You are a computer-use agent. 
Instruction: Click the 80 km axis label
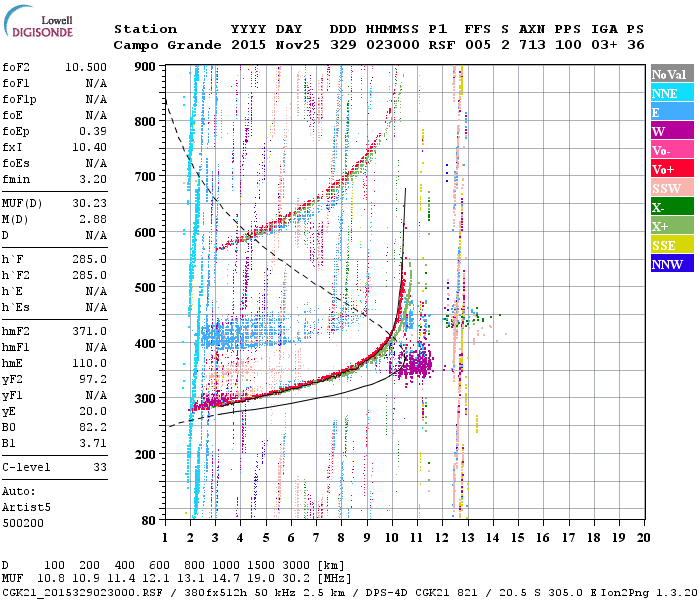(149, 520)
